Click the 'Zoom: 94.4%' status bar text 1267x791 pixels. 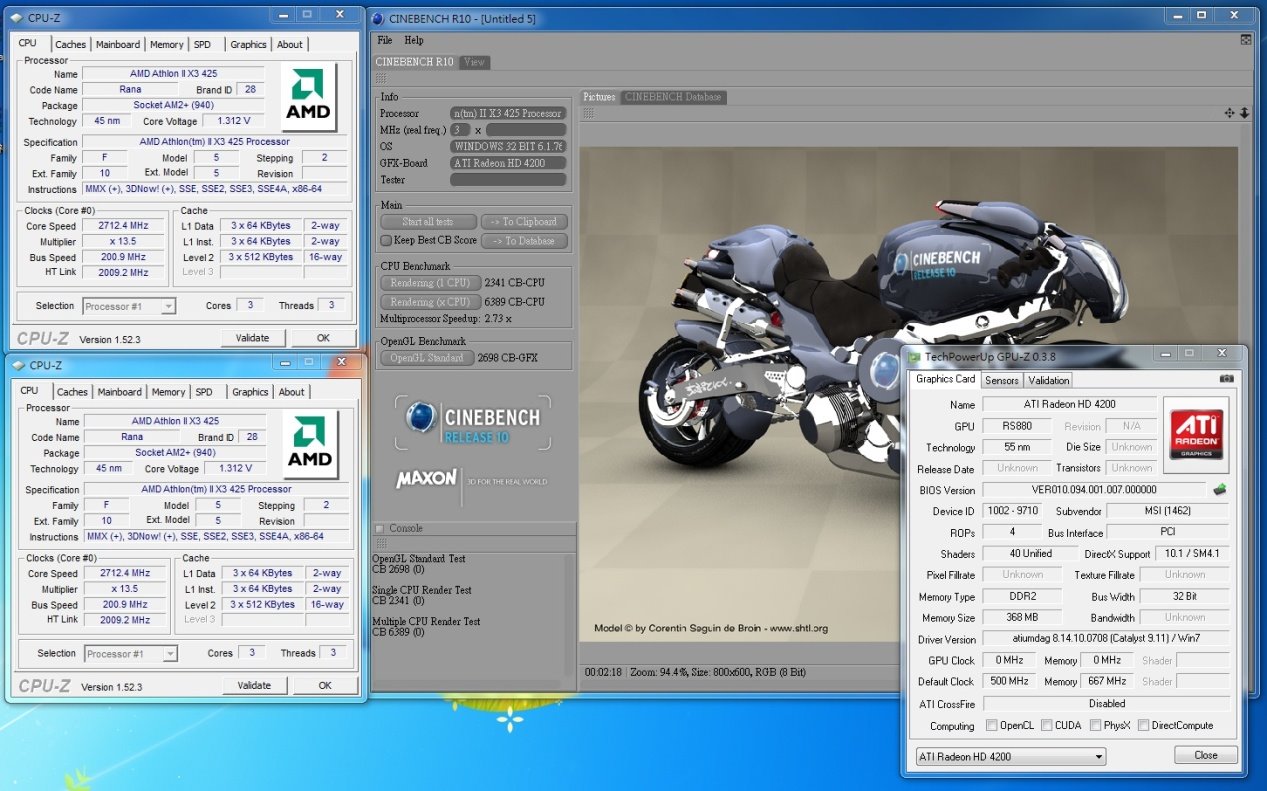(661, 672)
